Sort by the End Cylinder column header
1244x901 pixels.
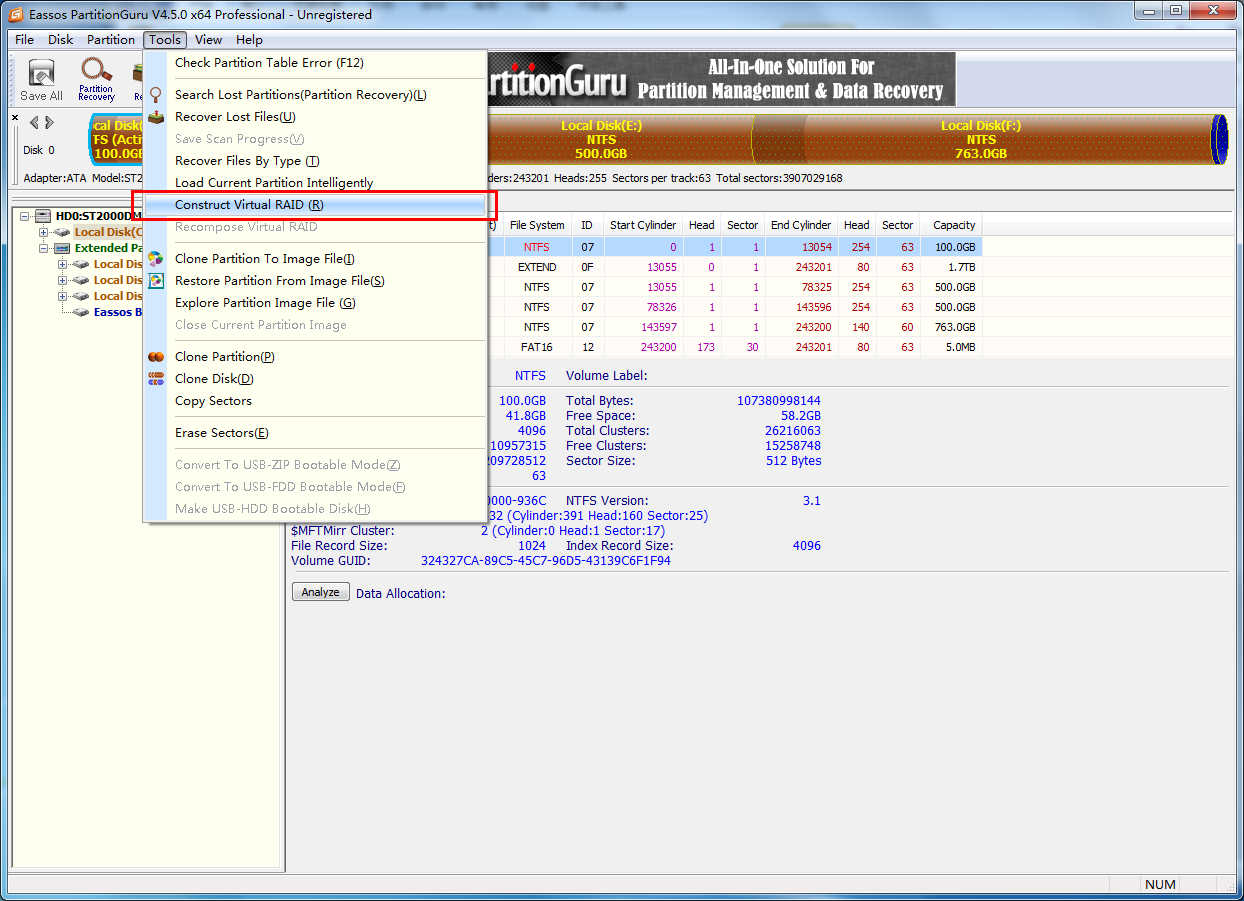(x=801, y=225)
